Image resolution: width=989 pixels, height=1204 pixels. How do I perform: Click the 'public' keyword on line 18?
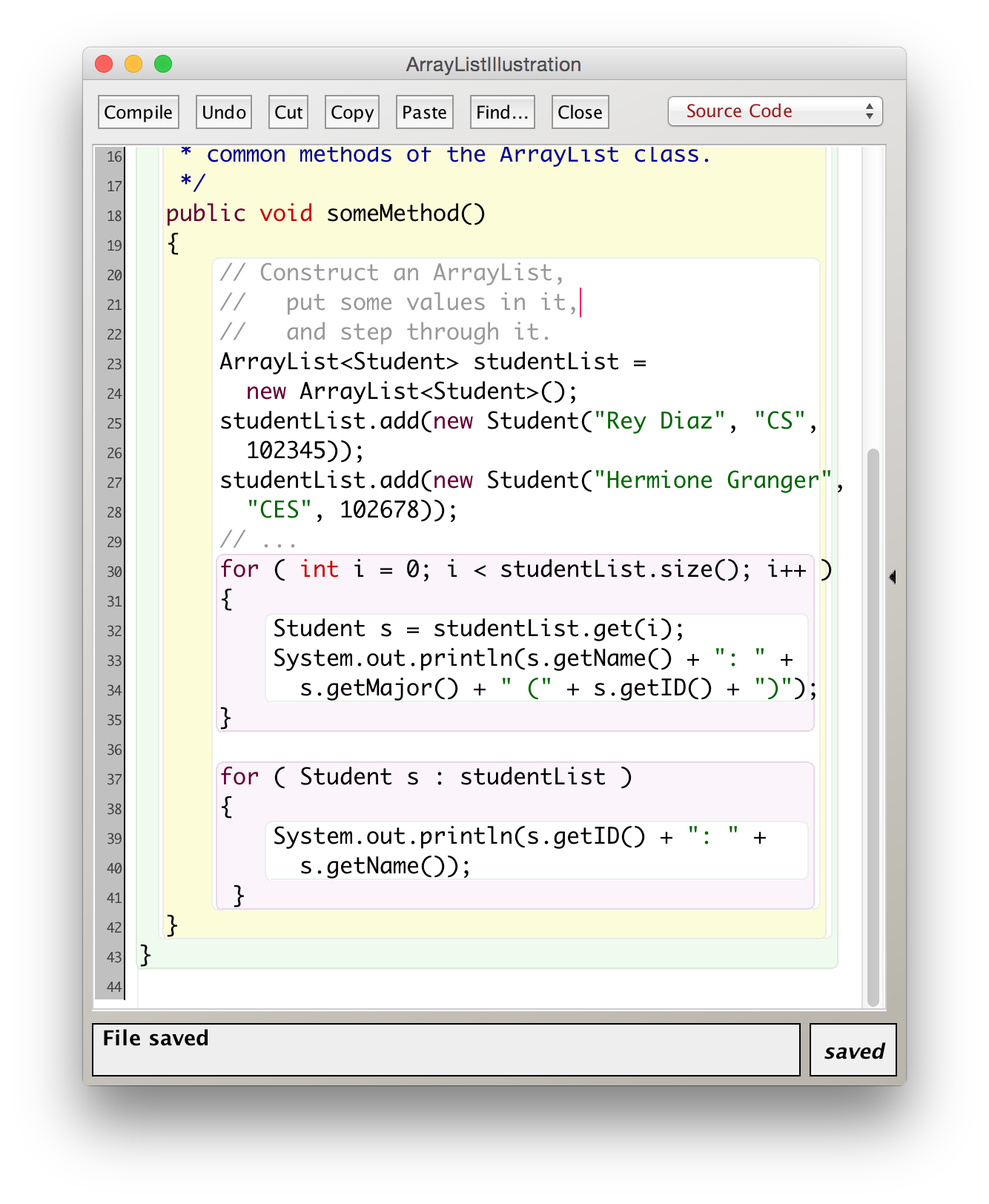coord(205,214)
